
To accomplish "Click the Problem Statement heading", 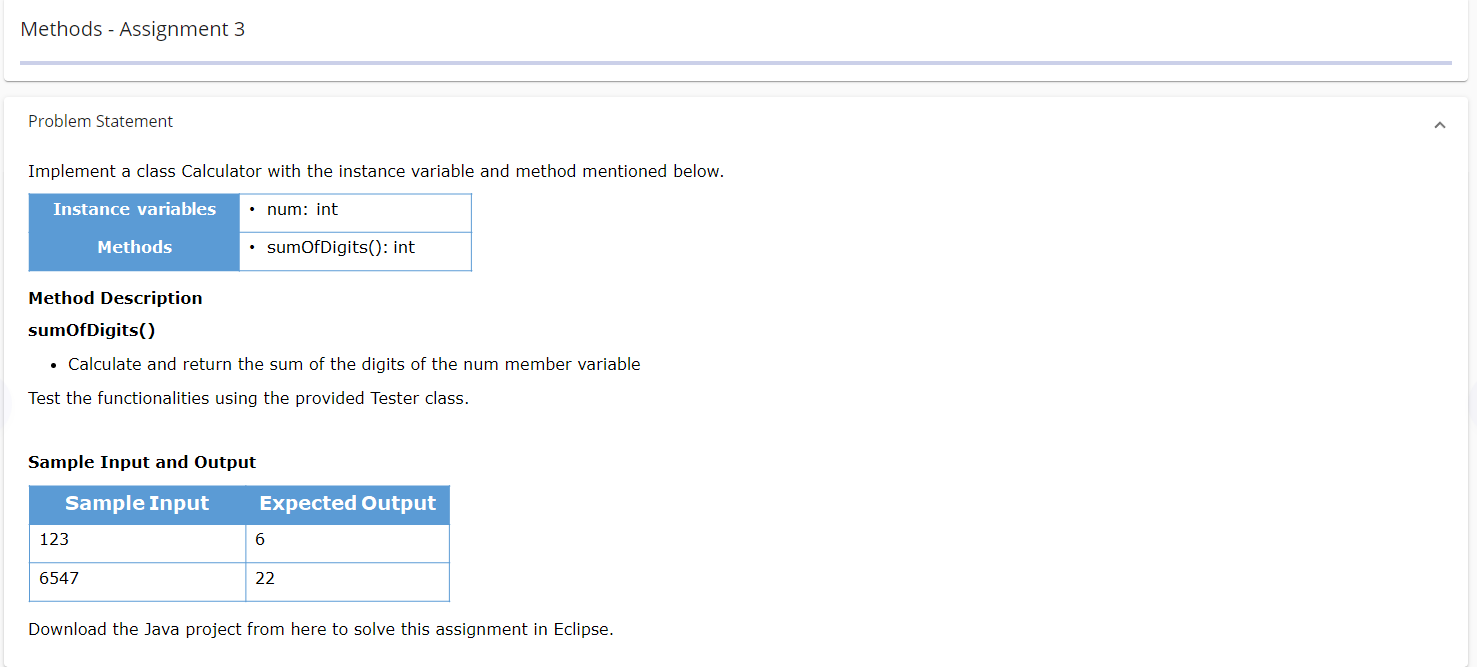I will click(x=100, y=121).
